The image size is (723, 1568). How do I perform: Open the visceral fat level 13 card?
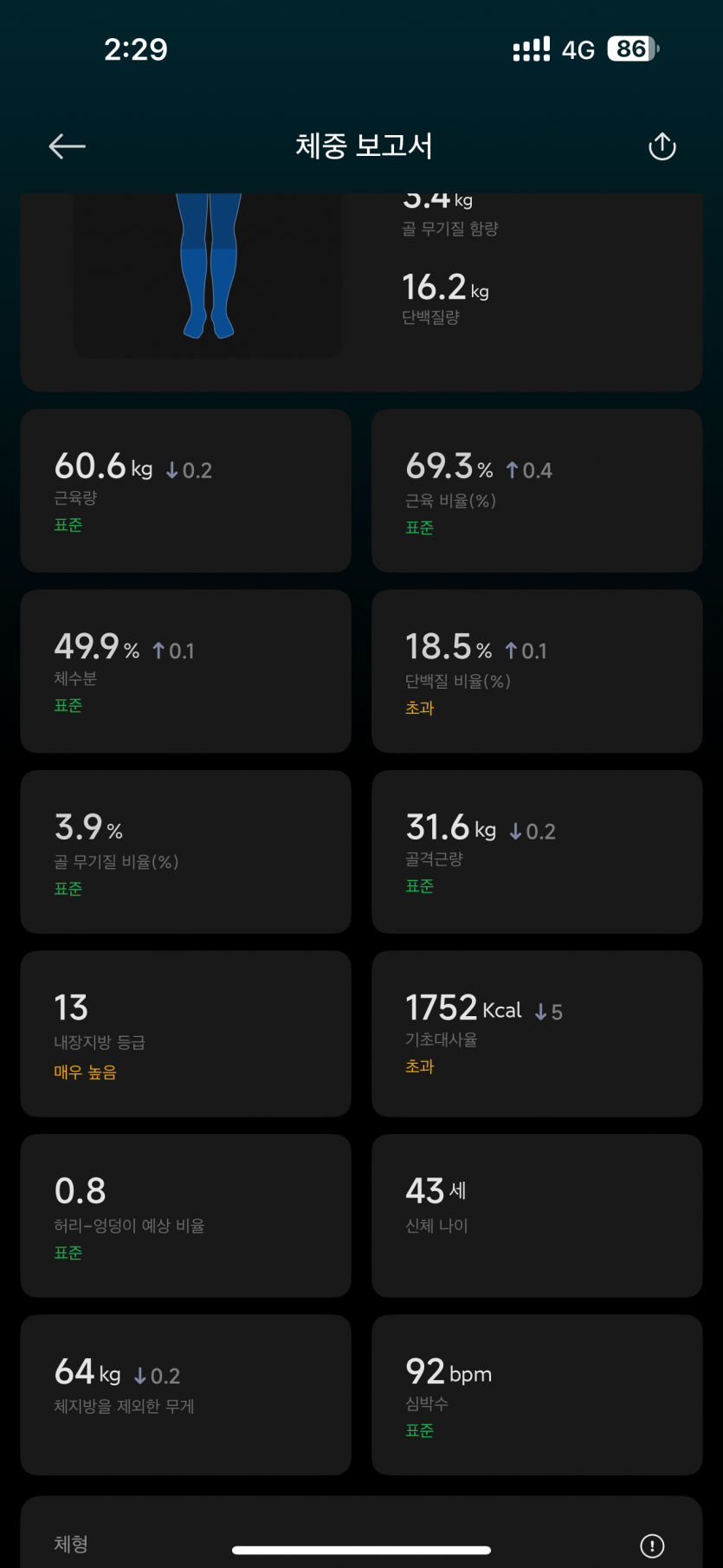(185, 1033)
